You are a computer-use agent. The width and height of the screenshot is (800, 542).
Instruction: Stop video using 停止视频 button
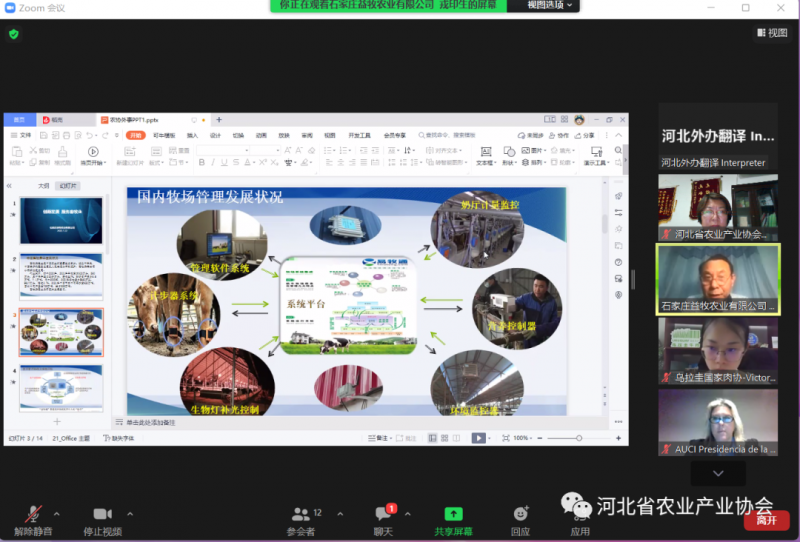pos(103,521)
